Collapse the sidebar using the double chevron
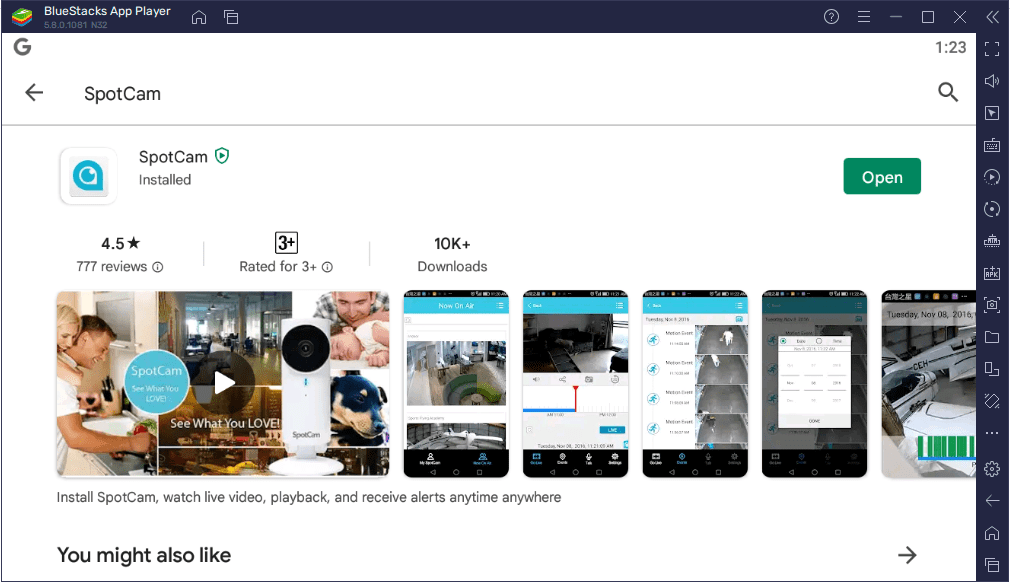The height and width of the screenshot is (583, 1010). [x=992, y=16]
